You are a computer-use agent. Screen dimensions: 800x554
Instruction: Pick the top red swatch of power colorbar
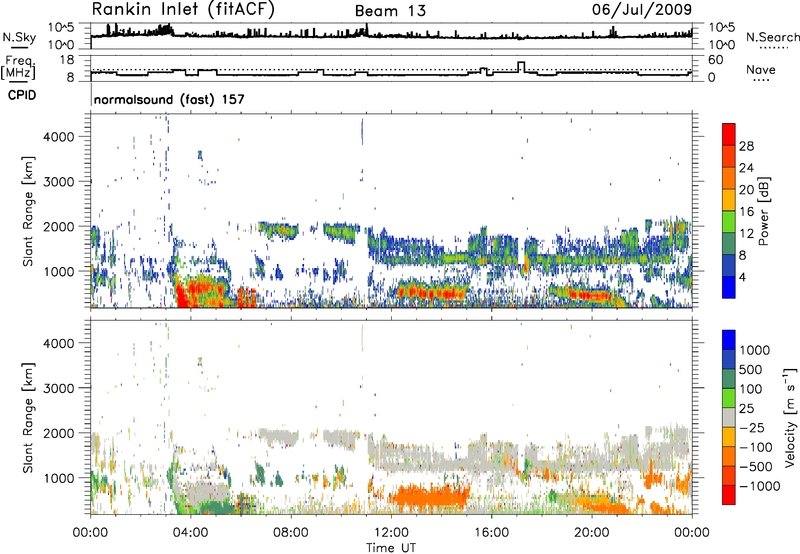(x=729, y=134)
